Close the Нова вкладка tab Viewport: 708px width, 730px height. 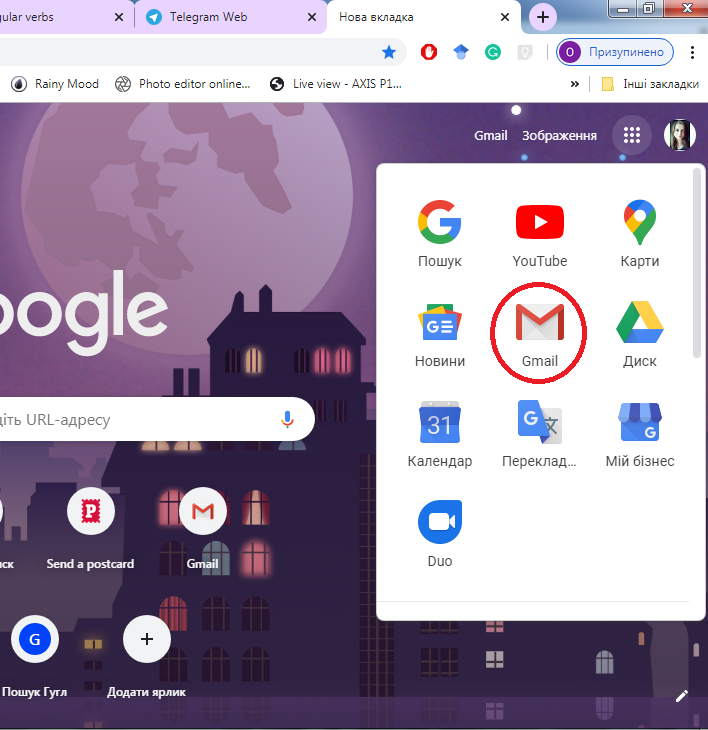coord(505,17)
